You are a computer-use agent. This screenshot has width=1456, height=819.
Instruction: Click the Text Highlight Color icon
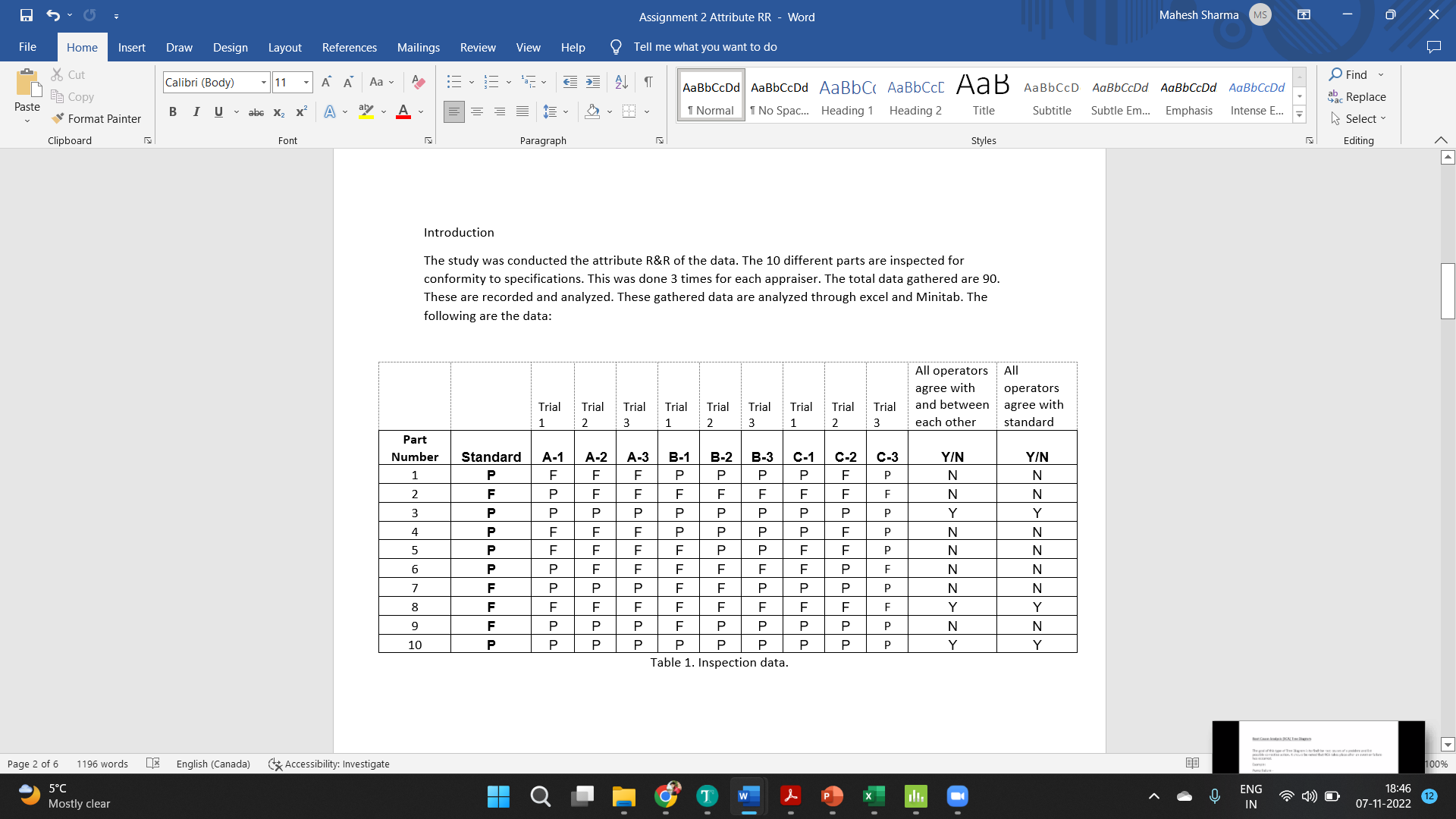(366, 111)
